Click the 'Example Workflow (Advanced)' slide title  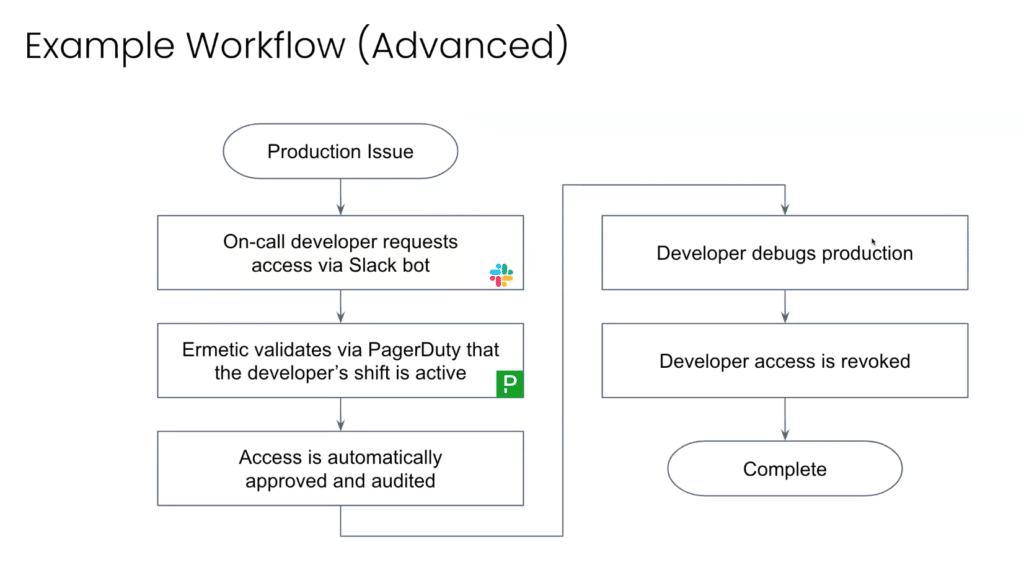[x=296, y=45]
